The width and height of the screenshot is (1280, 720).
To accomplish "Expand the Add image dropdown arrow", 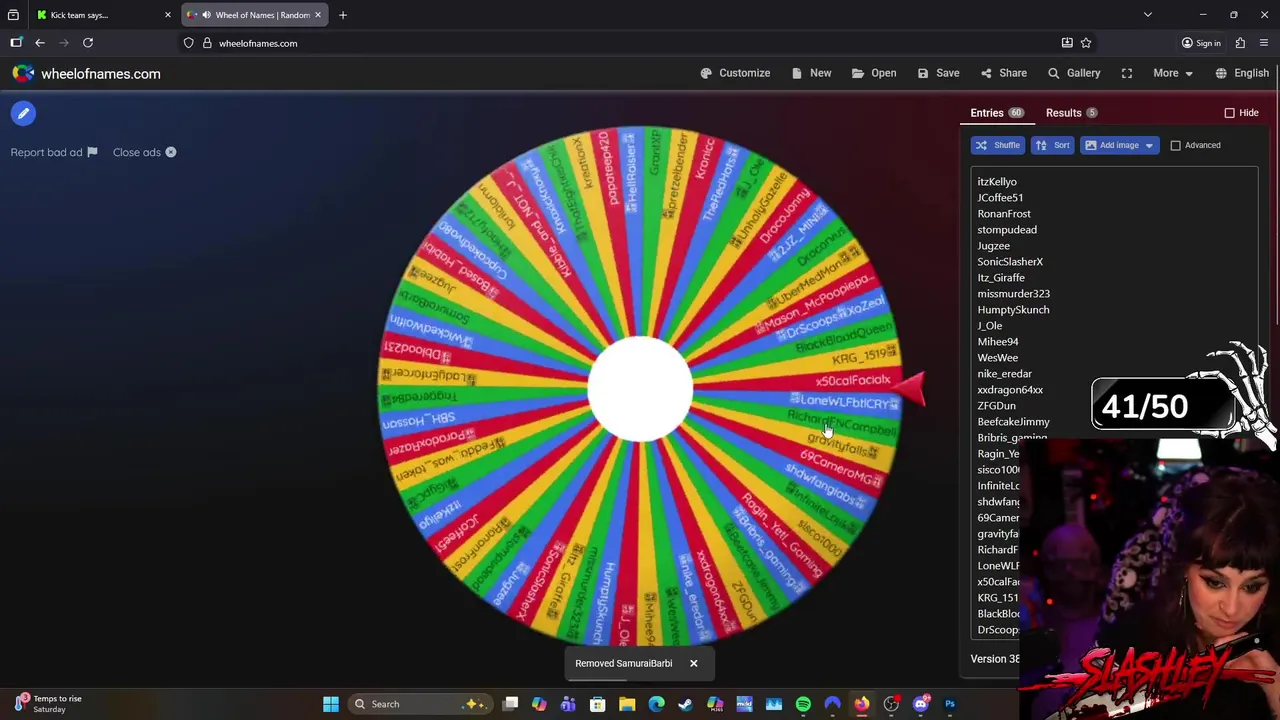I will [1149, 146].
